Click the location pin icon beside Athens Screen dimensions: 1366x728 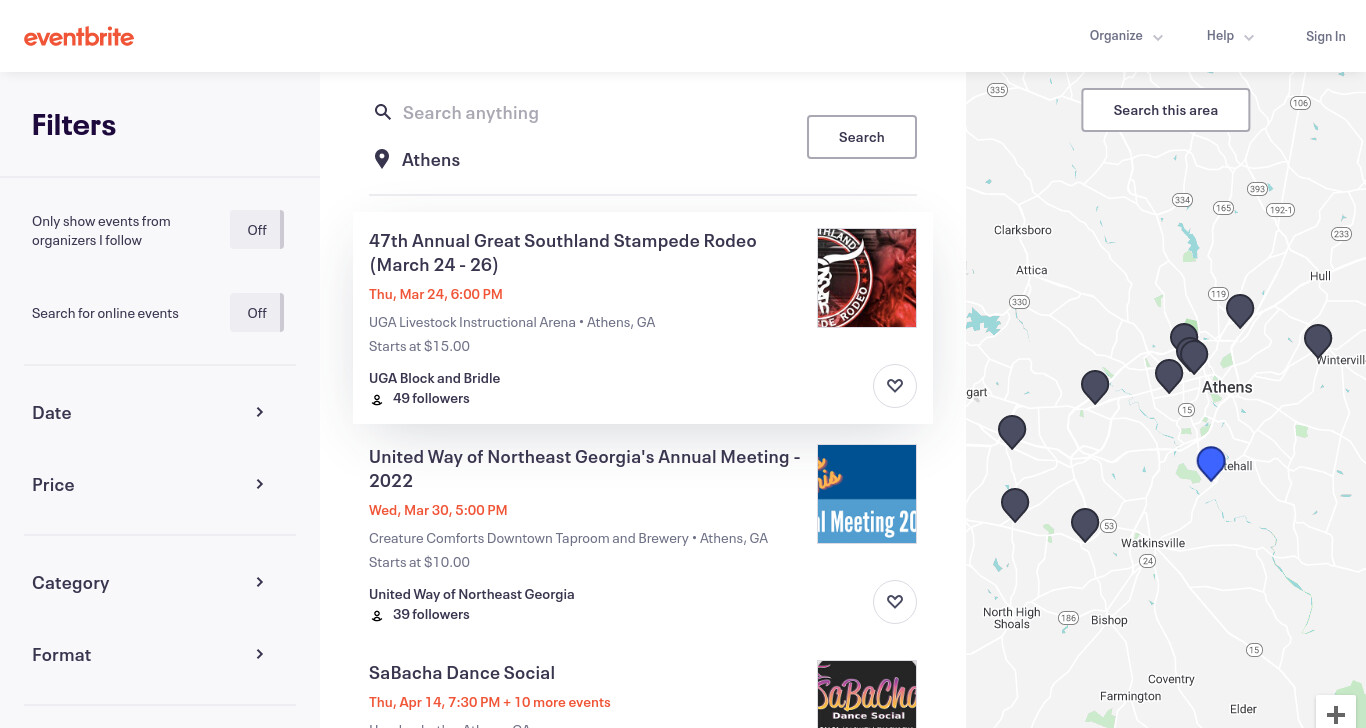coord(382,159)
